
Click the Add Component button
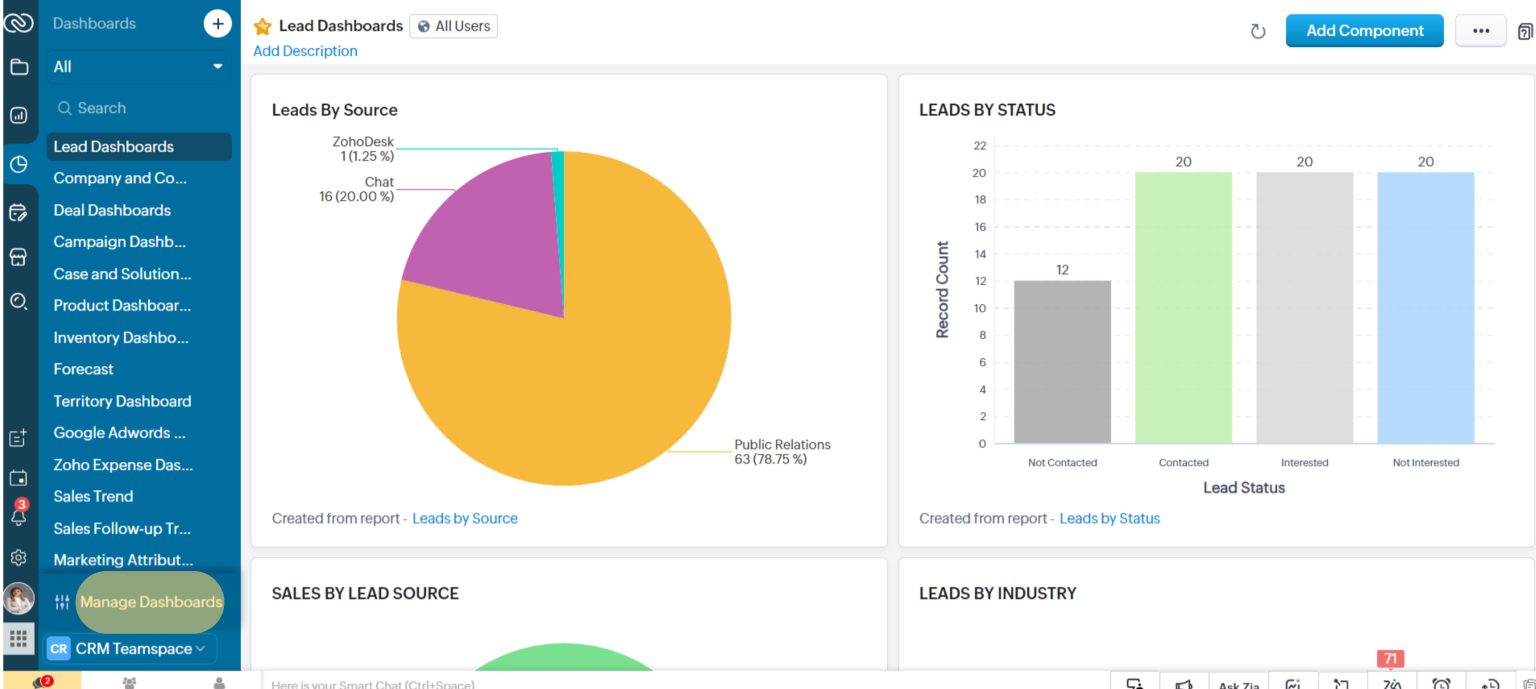[x=1364, y=31]
